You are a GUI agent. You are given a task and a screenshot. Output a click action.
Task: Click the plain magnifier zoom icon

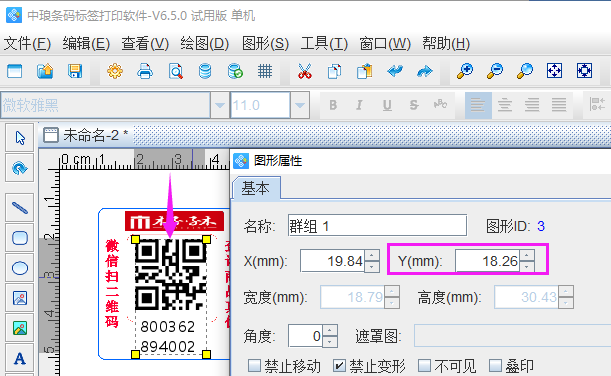pyautogui.click(x=525, y=71)
